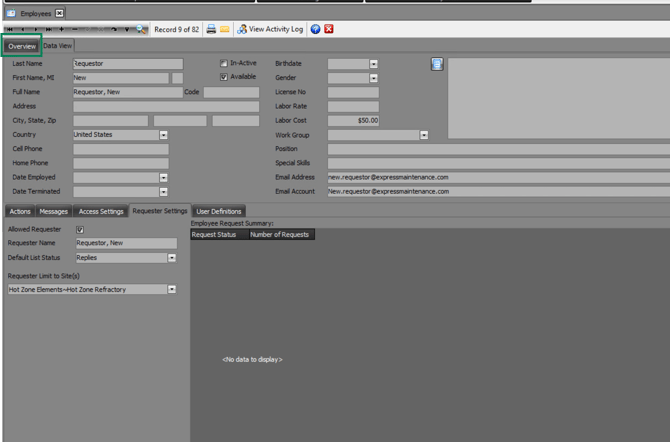Click into the Last Name field

pyautogui.click(x=127, y=64)
